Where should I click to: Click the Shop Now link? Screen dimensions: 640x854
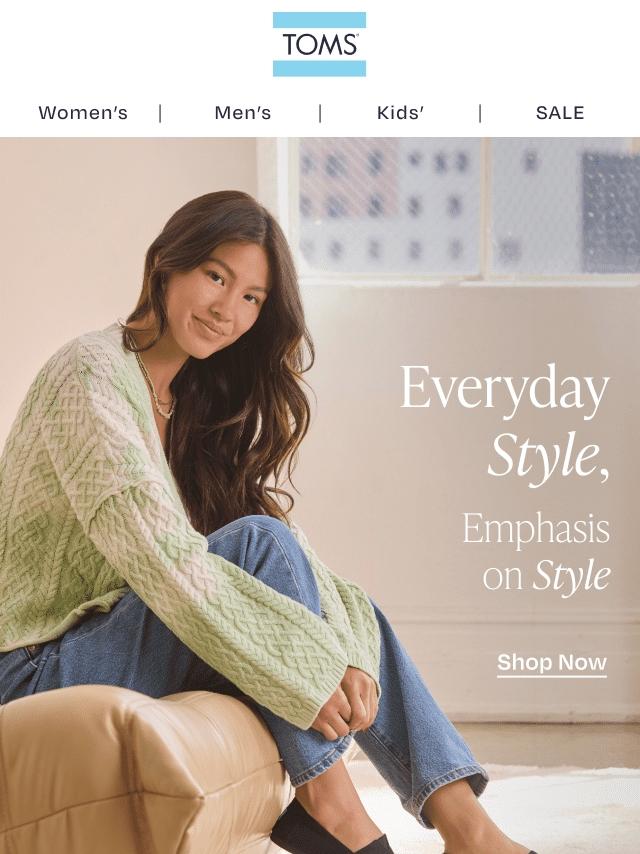tap(552, 663)
